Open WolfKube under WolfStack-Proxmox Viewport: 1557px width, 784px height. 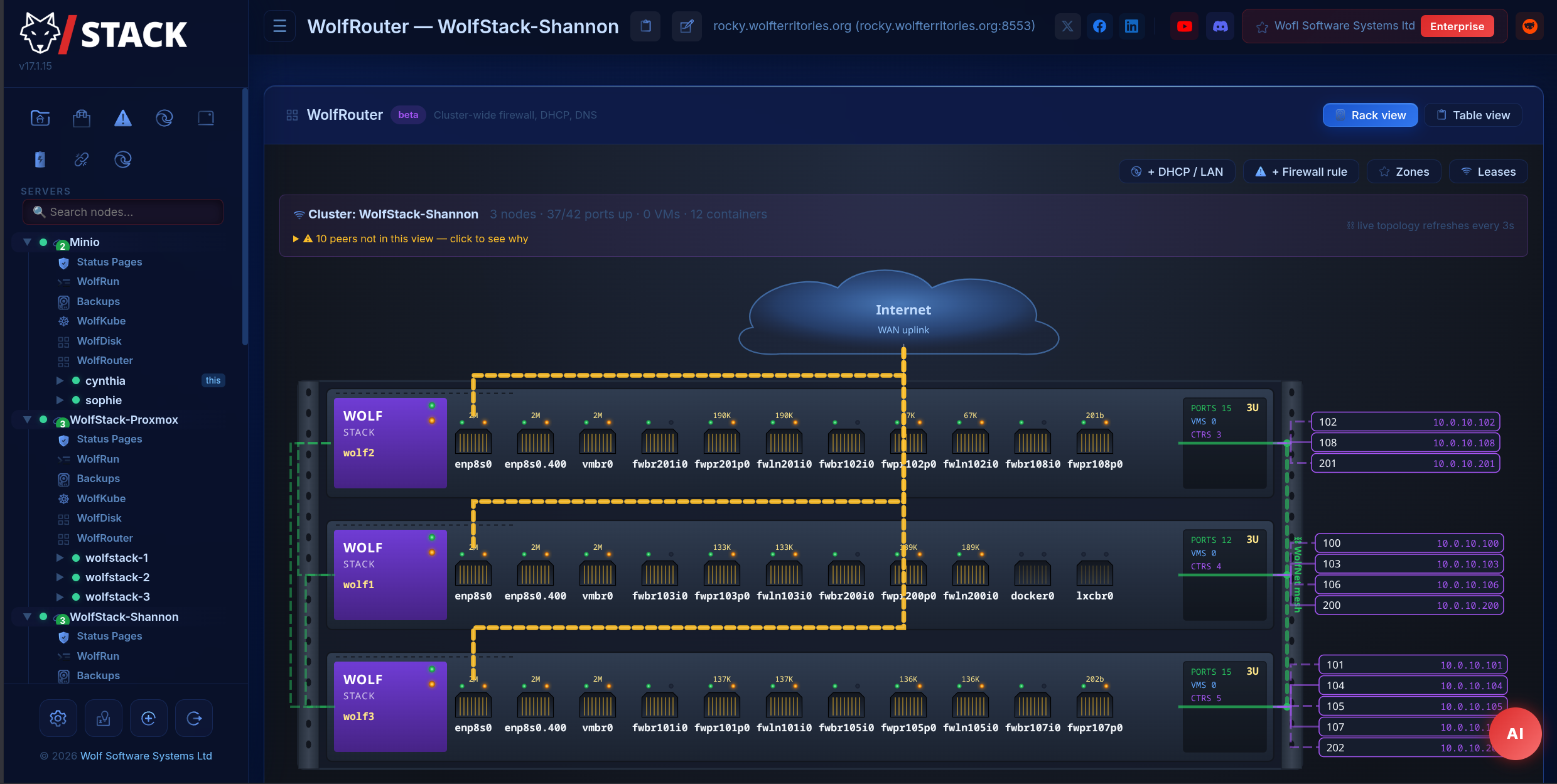(101, 498)
